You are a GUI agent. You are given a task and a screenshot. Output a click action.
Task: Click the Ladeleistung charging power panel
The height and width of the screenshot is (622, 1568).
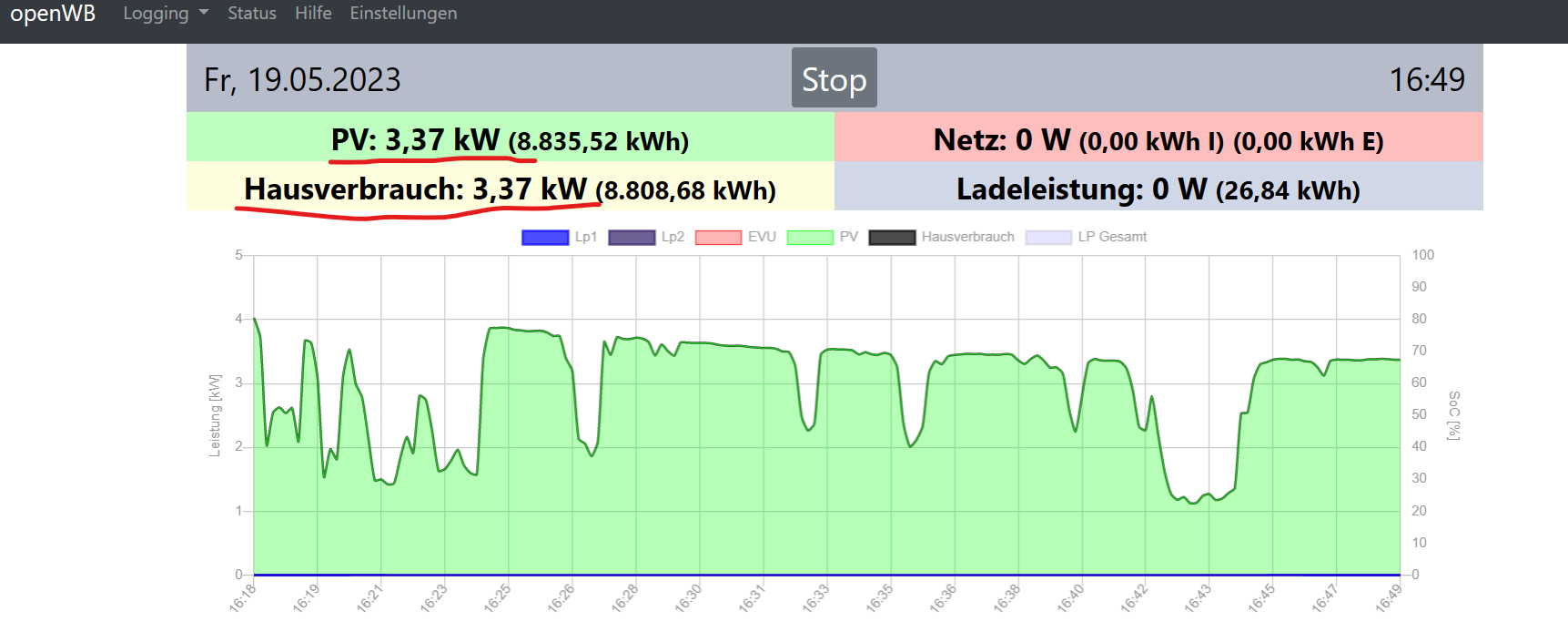[x=1158, y=188]
